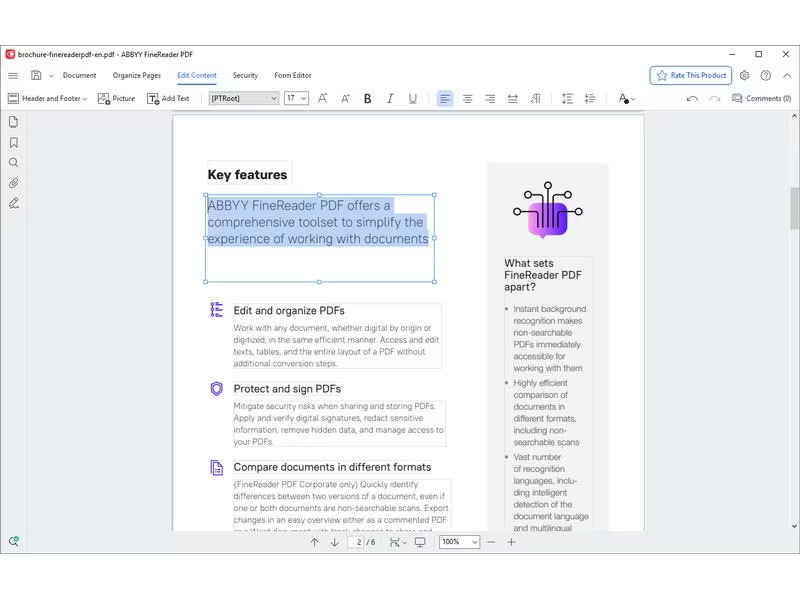800x600 pixels.
Task: Open the Attachments paperclip panel
Action: pyautogui.click(x=14, y=183)
